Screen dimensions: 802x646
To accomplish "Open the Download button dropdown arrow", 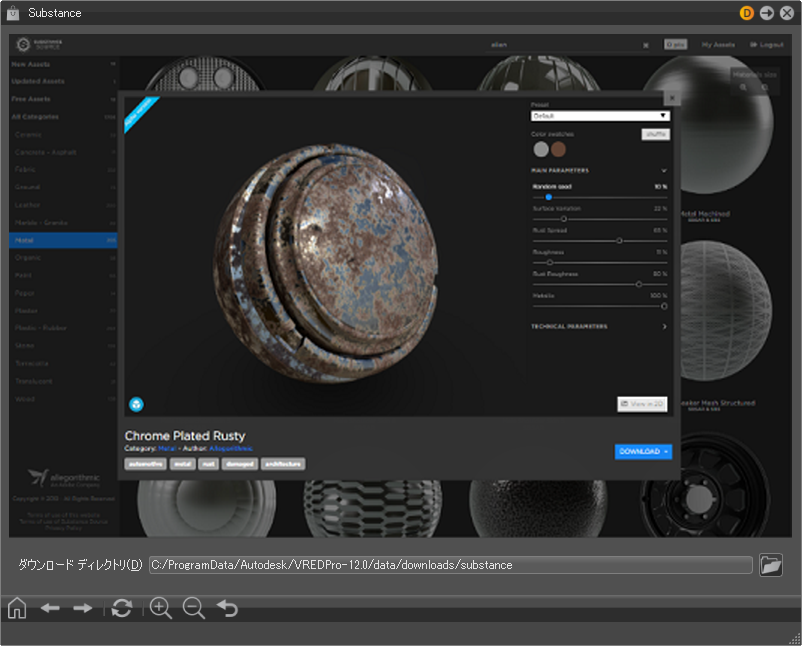I will pos(666,452).
